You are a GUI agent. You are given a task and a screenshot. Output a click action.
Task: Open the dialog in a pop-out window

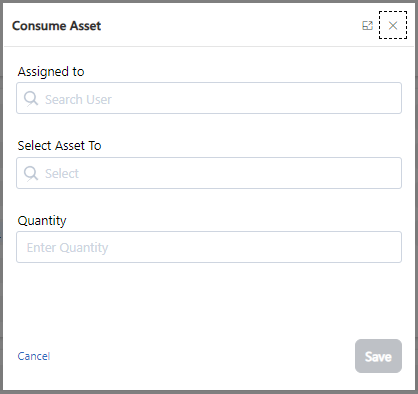(367, 25)
